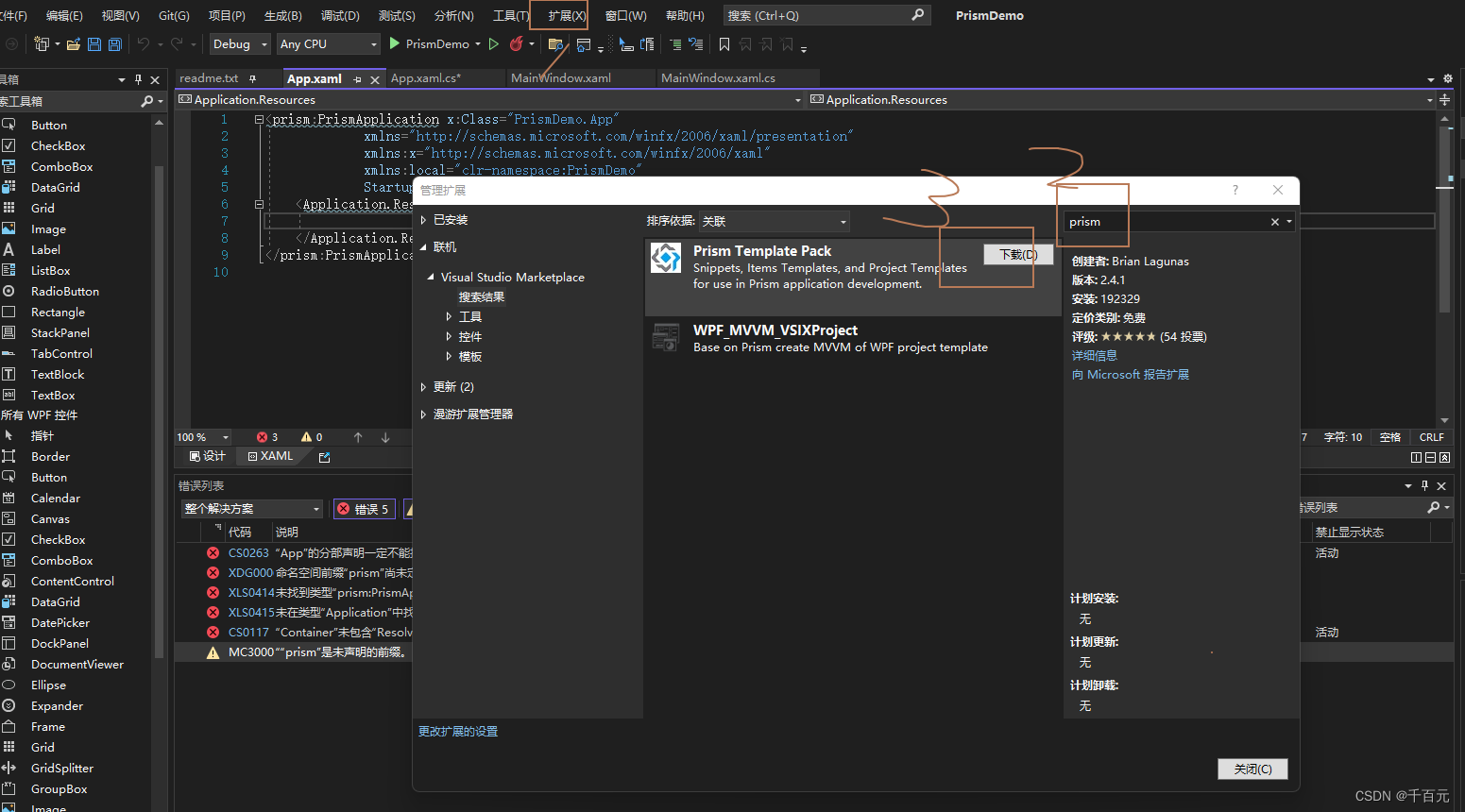Go to previous issue with the up arrow
This screenshot has height=812, width=1465.
[358, 437]
